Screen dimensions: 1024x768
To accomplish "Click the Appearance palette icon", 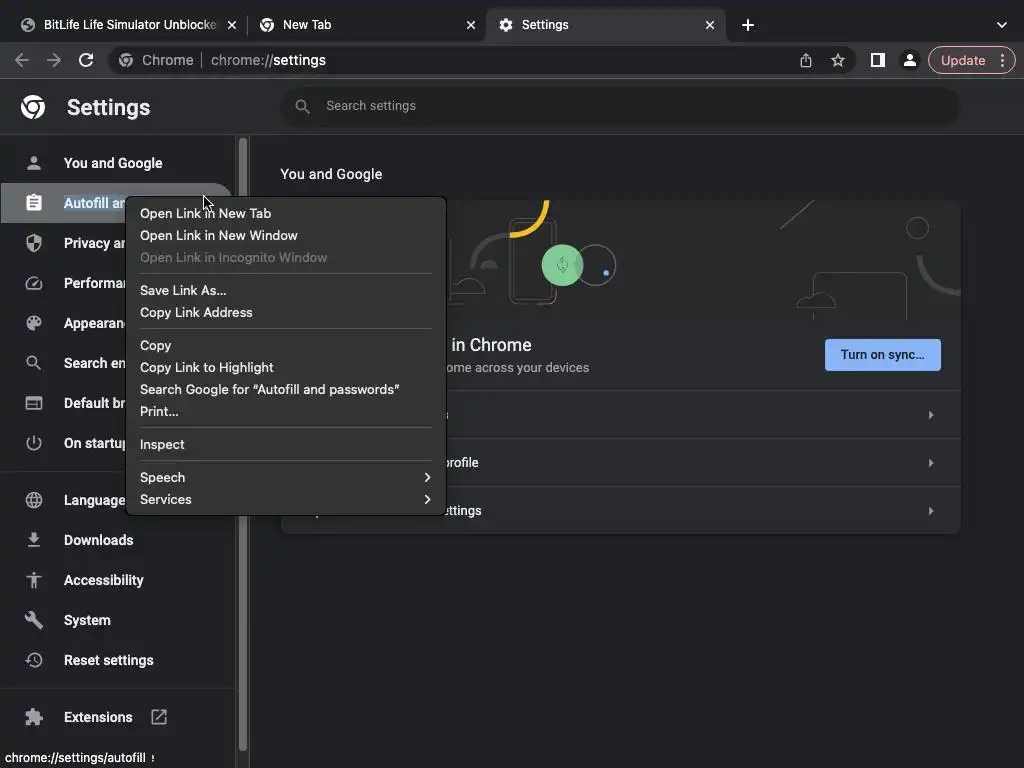I will pyautogui.click(x=33, y=323).
